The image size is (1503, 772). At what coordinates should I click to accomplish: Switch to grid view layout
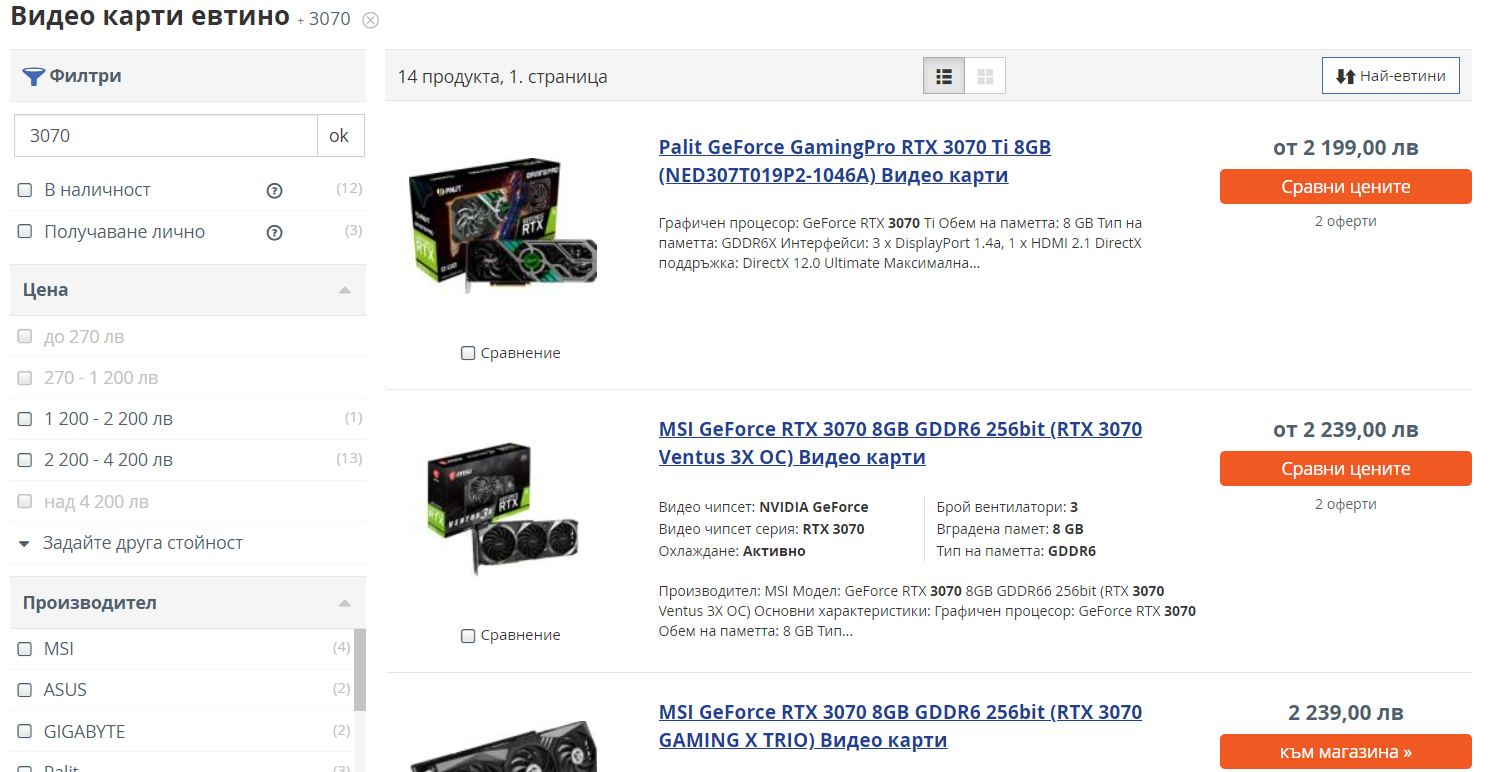[985, 76]
